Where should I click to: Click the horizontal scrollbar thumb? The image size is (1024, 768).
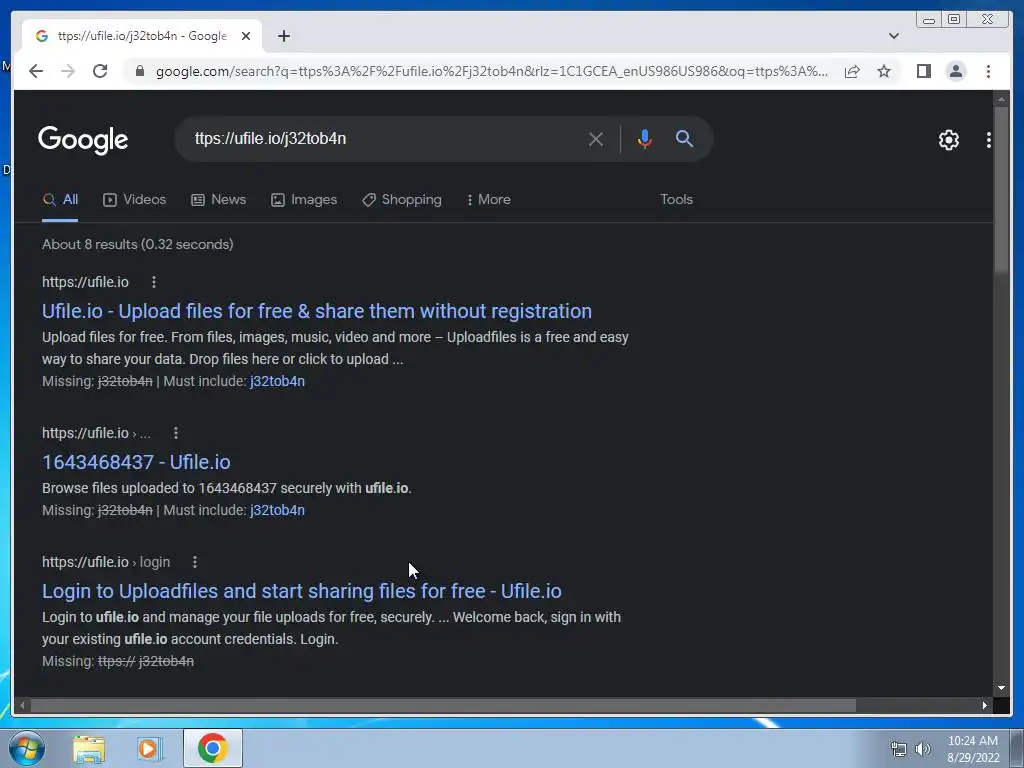pos(443,705)
